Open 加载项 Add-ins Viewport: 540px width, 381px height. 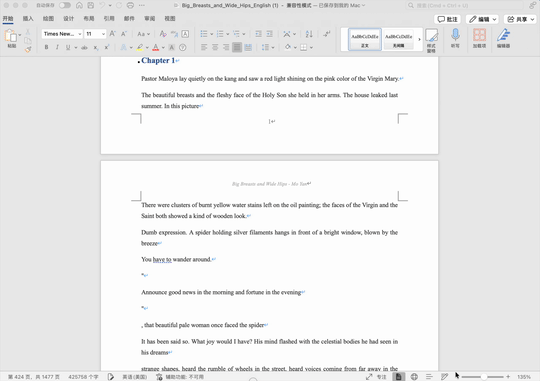tap(479, 38)
